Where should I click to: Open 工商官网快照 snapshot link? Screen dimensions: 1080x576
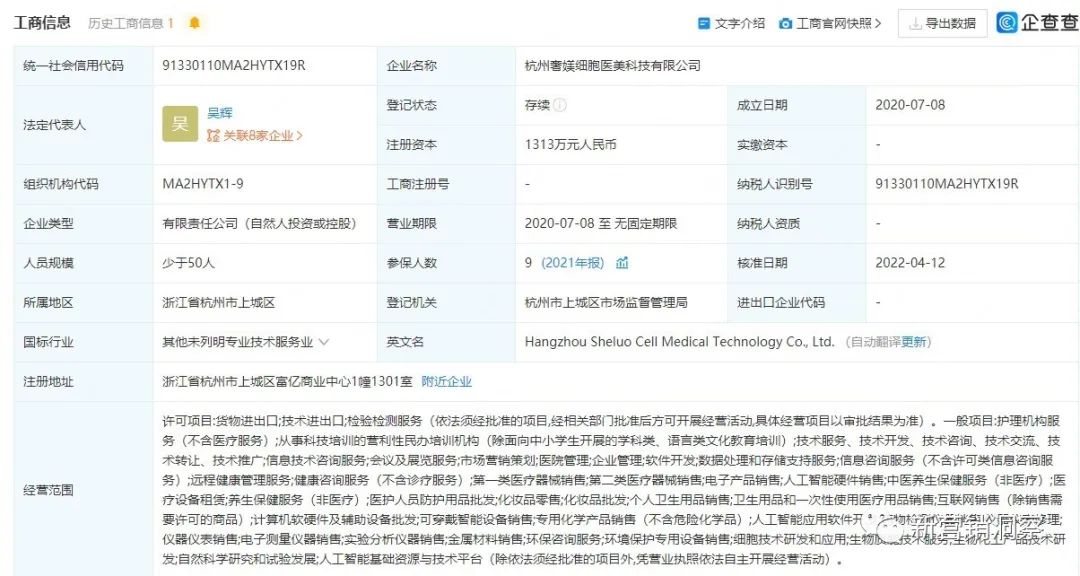[830, 23]
